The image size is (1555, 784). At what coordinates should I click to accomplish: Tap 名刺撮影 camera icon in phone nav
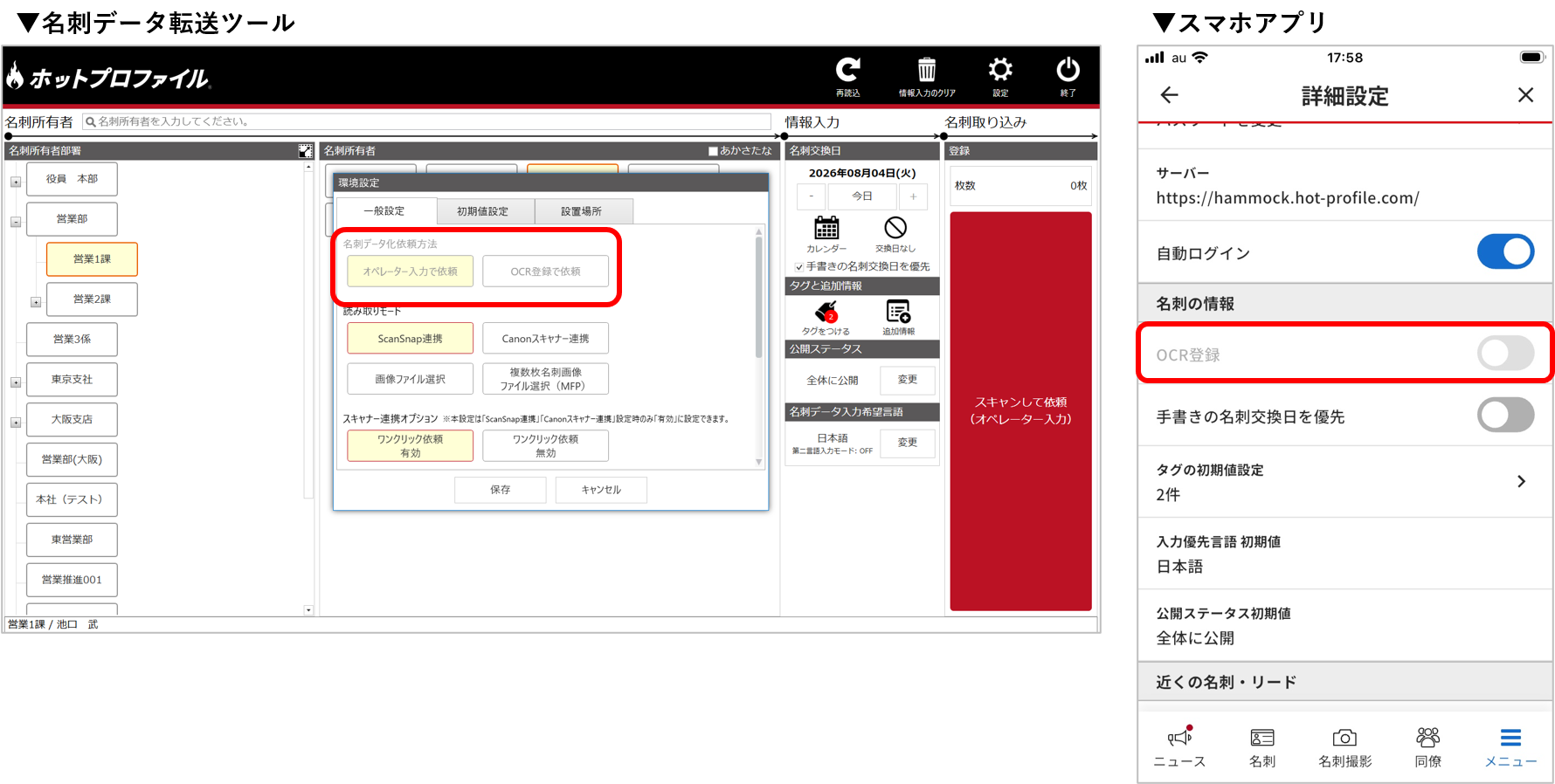[x=1345, y=738]
